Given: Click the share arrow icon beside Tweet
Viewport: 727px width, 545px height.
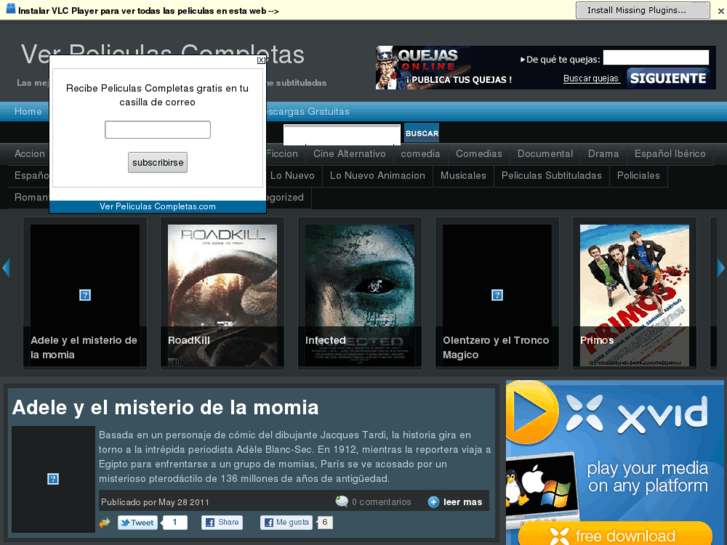Looking at the screenshot, I should (x=105, y=523).
